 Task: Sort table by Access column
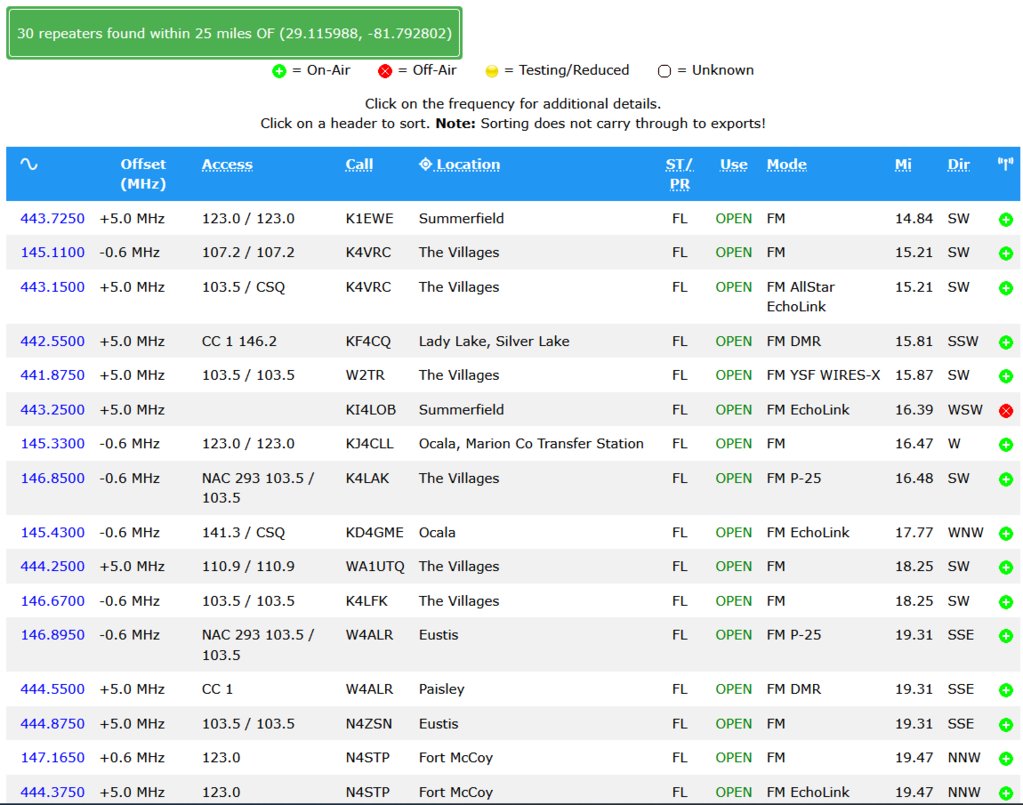(x=227, y=164)
